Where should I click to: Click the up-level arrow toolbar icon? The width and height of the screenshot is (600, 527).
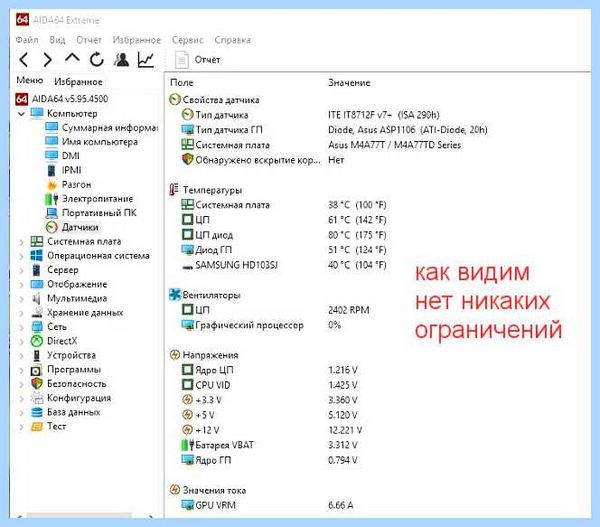[x=72, y=58]
